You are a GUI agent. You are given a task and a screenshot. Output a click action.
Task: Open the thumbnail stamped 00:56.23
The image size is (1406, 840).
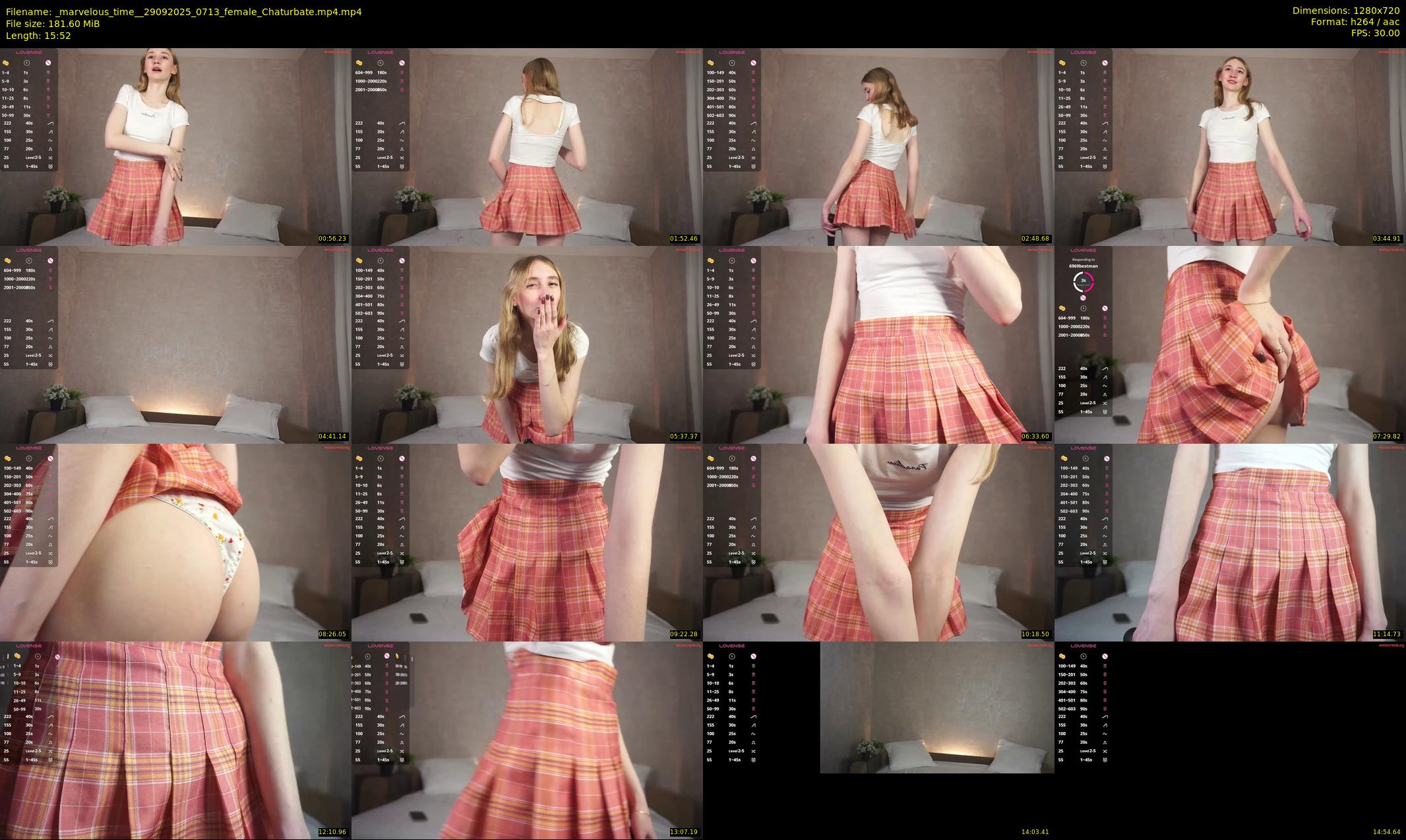tap(175, 146)
